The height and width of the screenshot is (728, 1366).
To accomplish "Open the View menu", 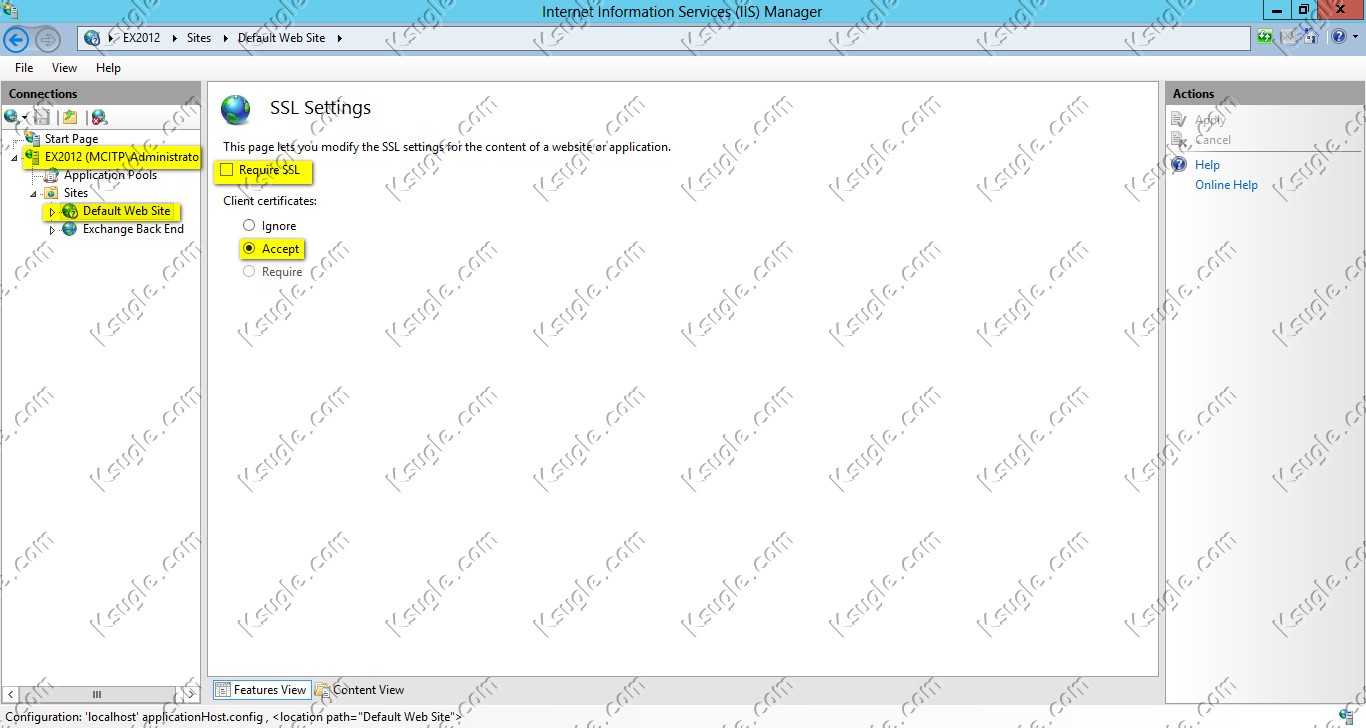I will (64, 68).
